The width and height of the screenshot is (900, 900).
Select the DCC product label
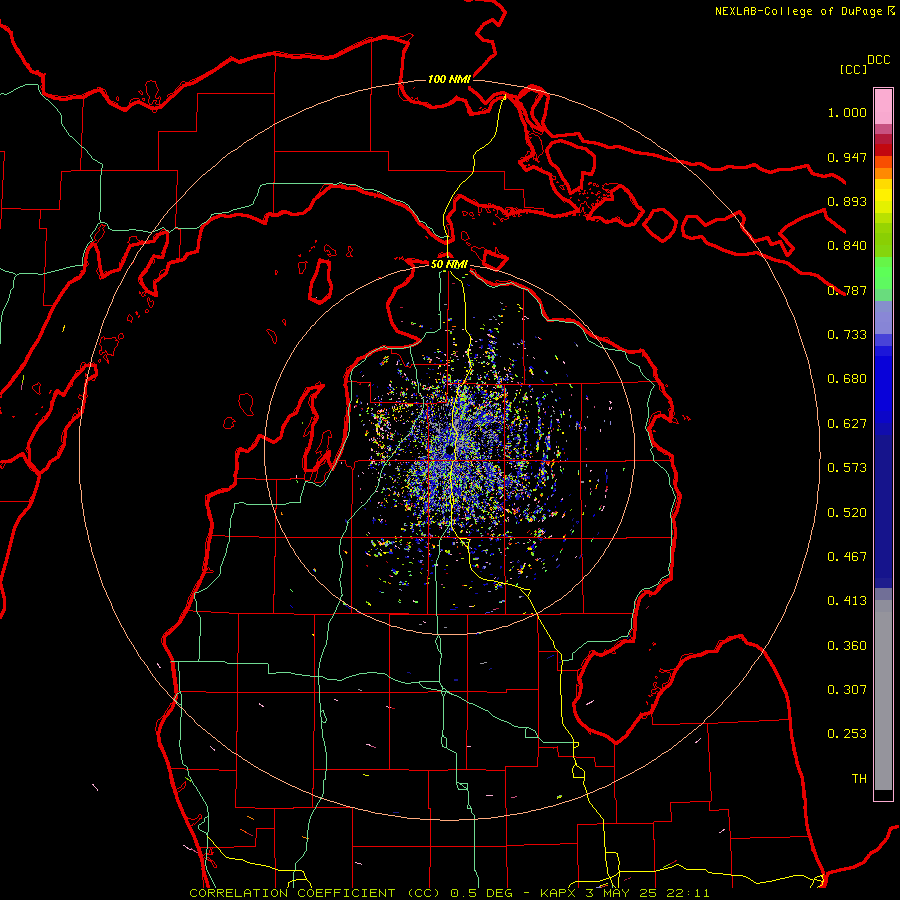tap(878, 60)
